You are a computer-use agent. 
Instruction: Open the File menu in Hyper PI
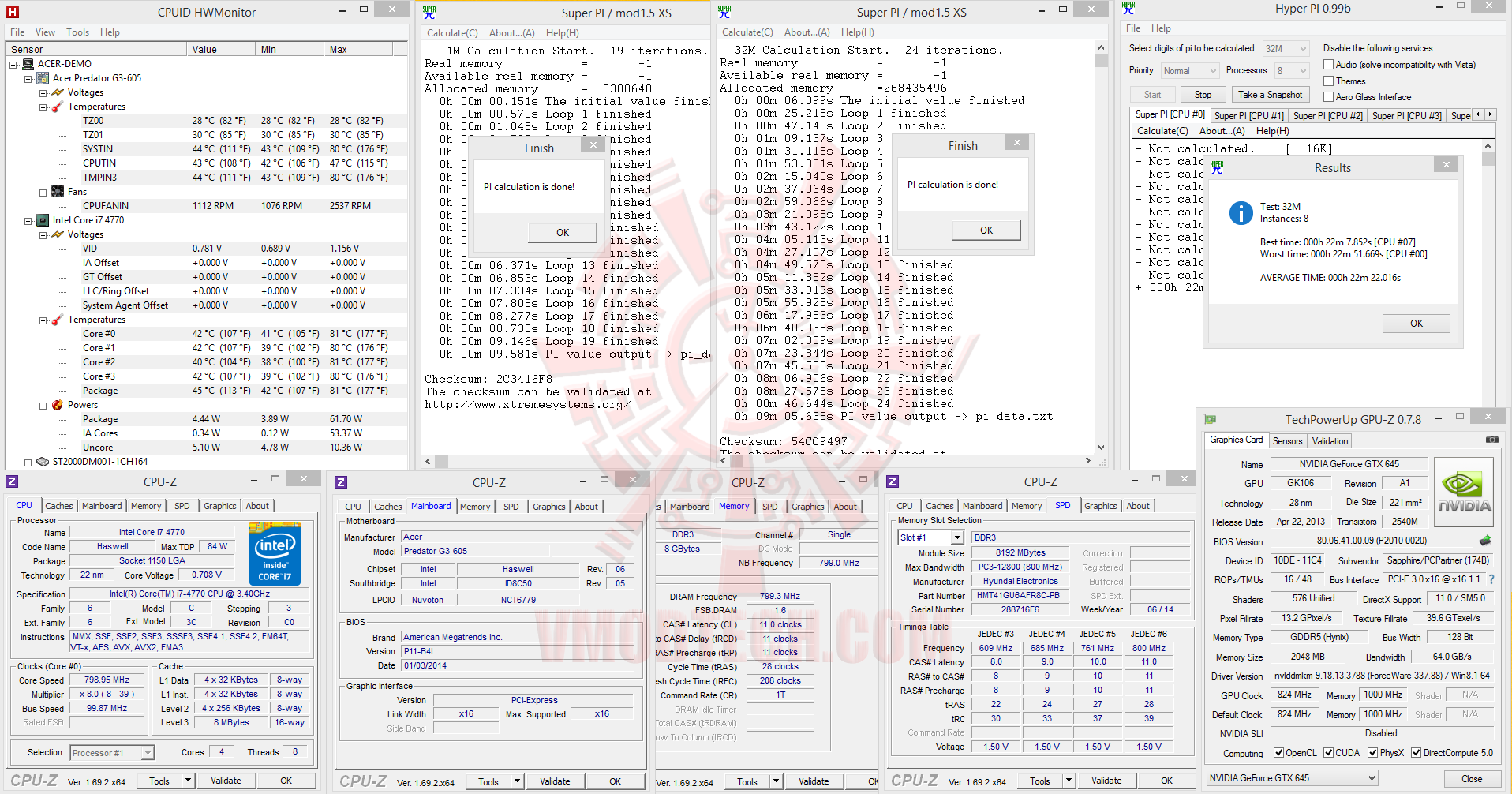[x=1133, y=28]
